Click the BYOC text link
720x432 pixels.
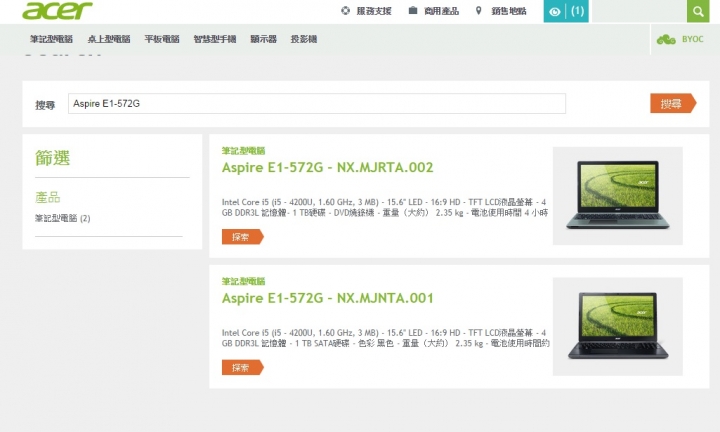(692, 39)
